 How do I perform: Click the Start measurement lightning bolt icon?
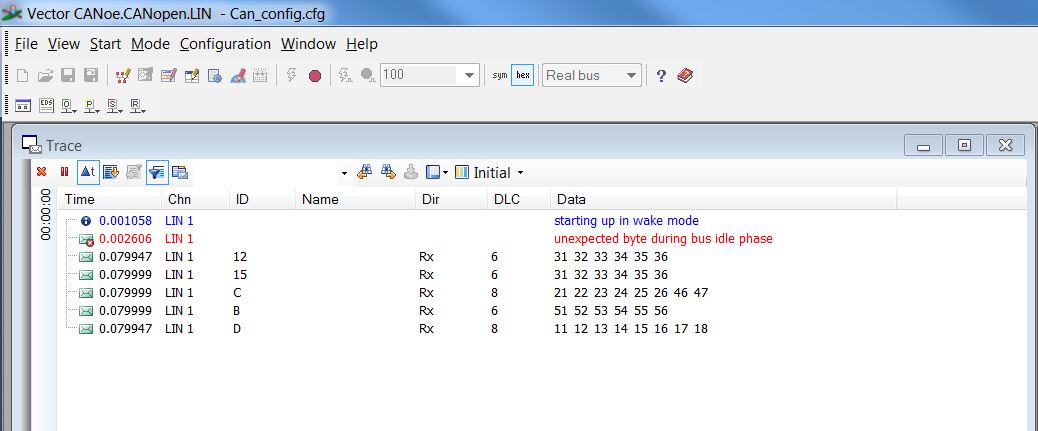point(291,75)
